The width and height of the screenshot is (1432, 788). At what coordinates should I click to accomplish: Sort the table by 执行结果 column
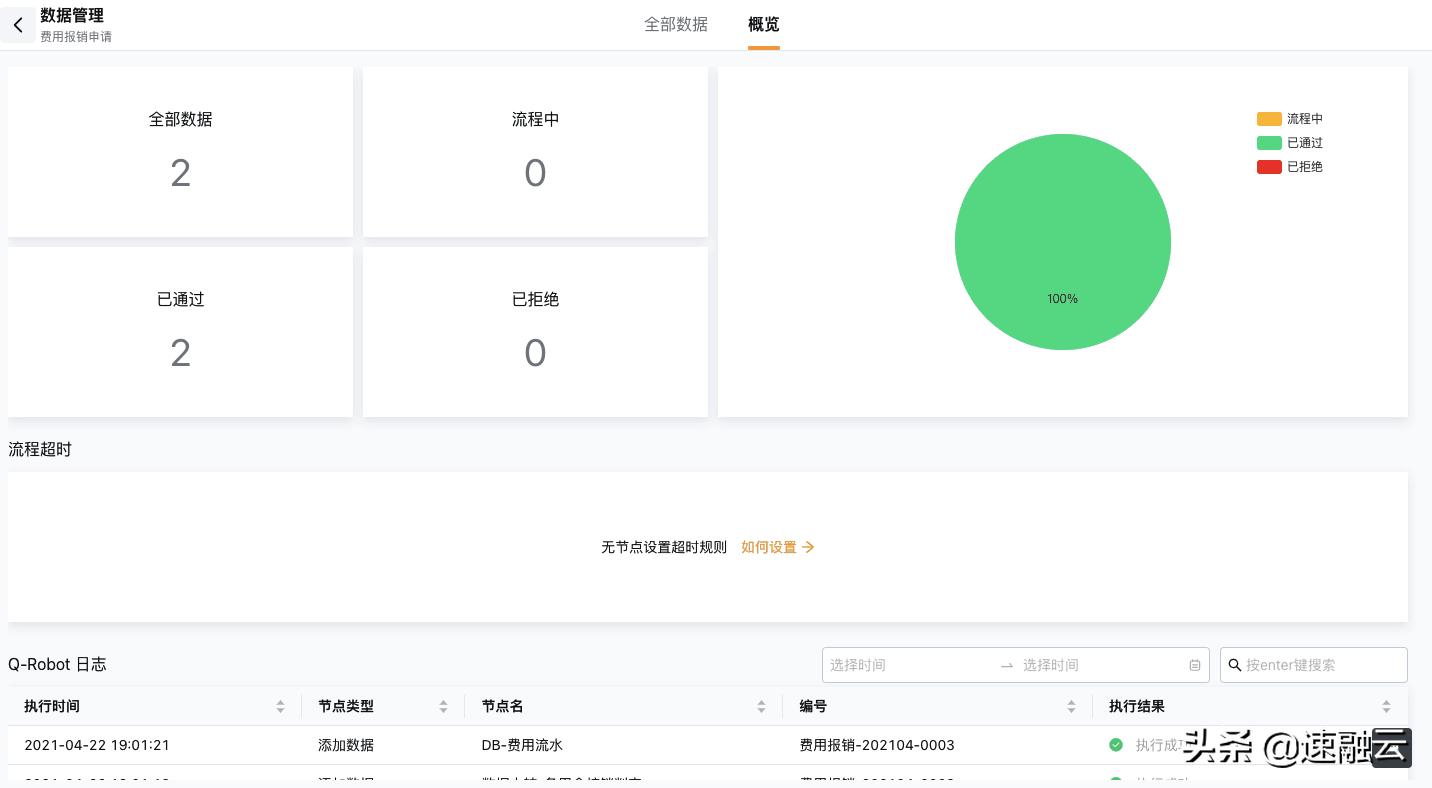tap(1386, 706)
